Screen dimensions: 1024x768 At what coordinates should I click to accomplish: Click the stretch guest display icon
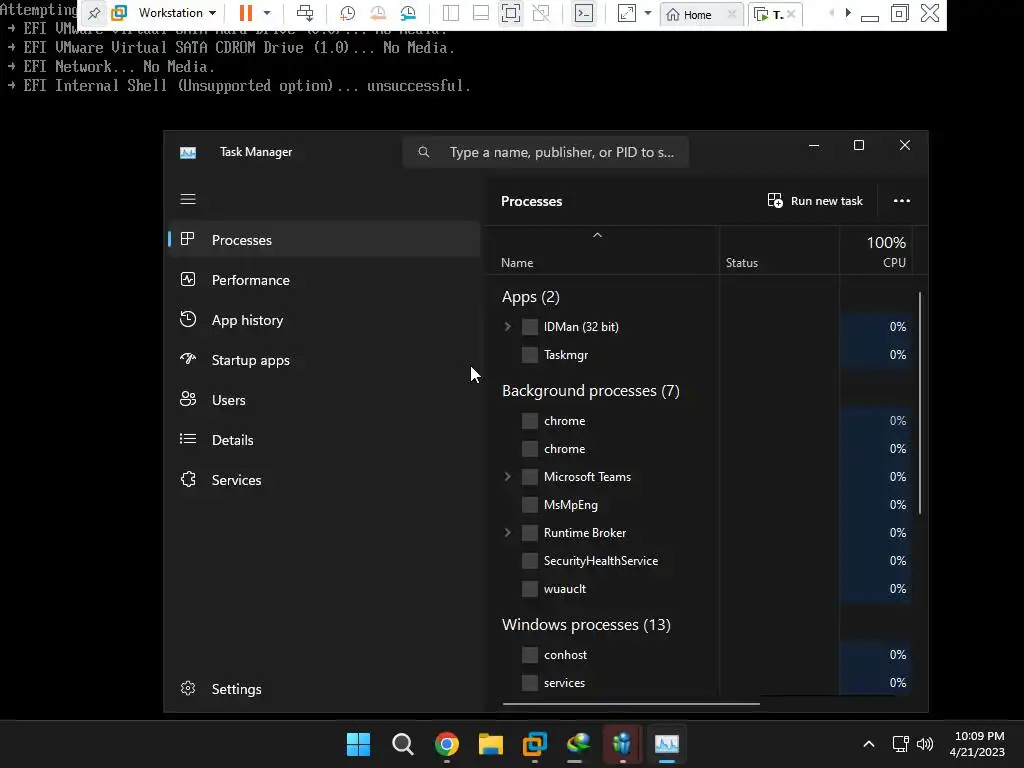[x=627, y=13]
